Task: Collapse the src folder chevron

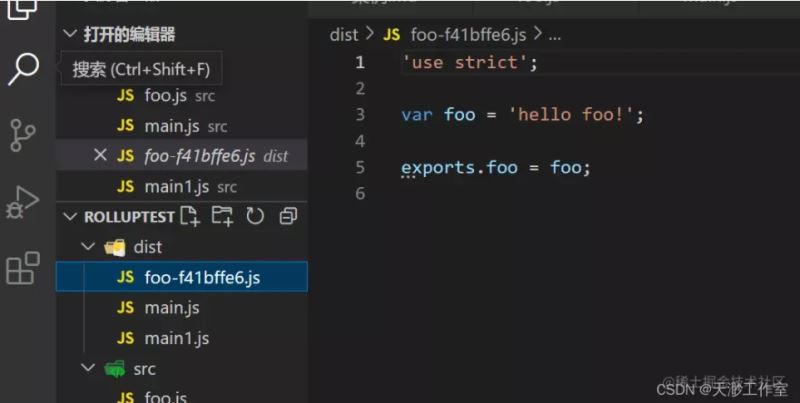Action: coord(88,368)
